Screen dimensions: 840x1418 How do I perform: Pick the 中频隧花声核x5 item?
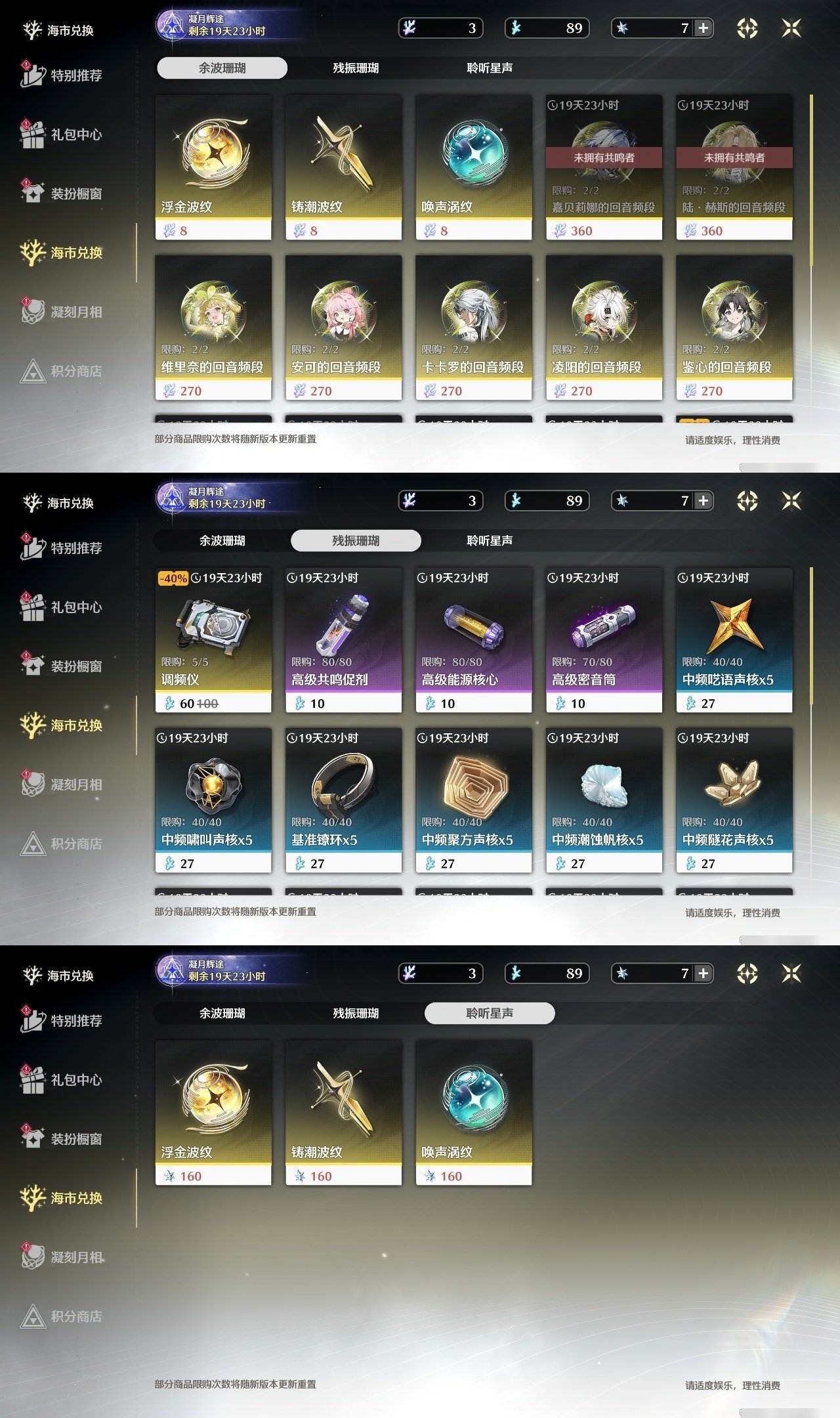click(734, 800)
